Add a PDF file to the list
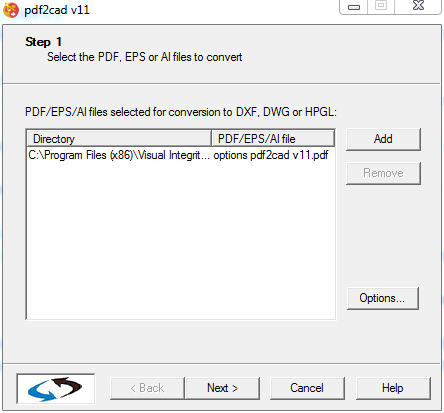Image resolution: width=444 pixels, height=413 pixels. tap(383, 139)
